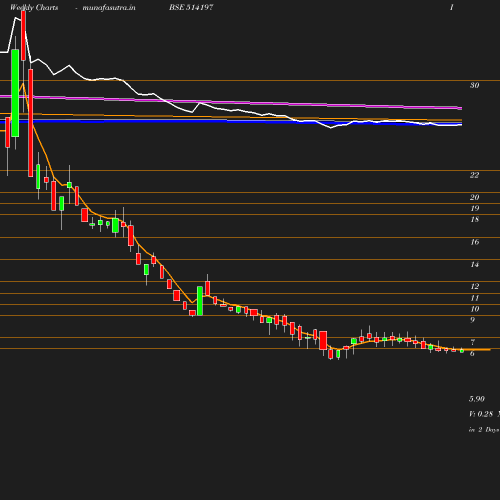
Task: Click the 'V: 0.28' volume reading
Action: pyautogui.click(x=481, y=414)
